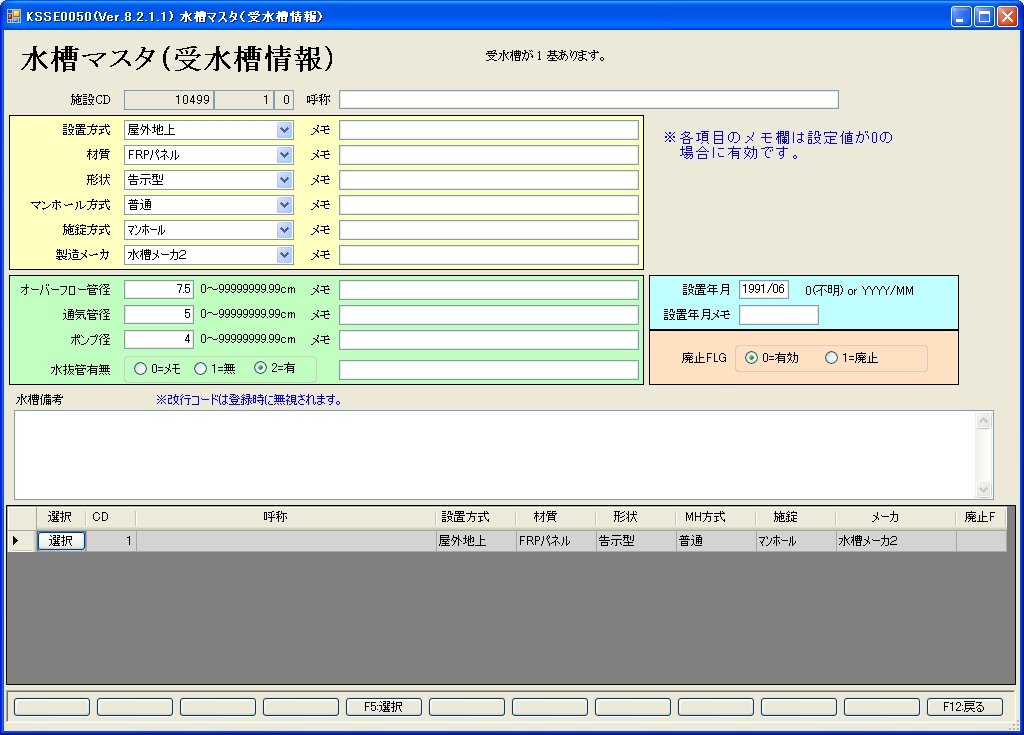1024x735 pixels.
Task: Click the 選択 button in grid row 1
Action: (x=61, y=541)
